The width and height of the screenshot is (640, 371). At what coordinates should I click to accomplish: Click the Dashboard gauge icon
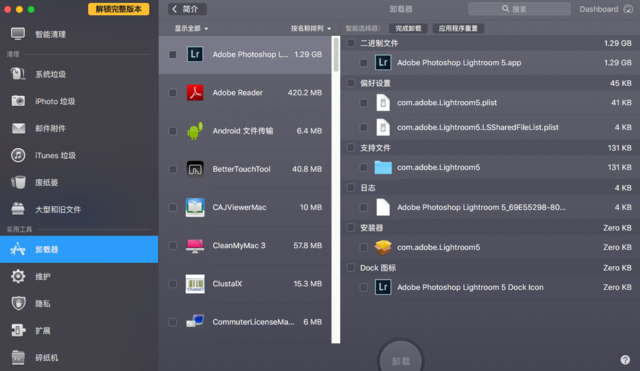[628, 9]
